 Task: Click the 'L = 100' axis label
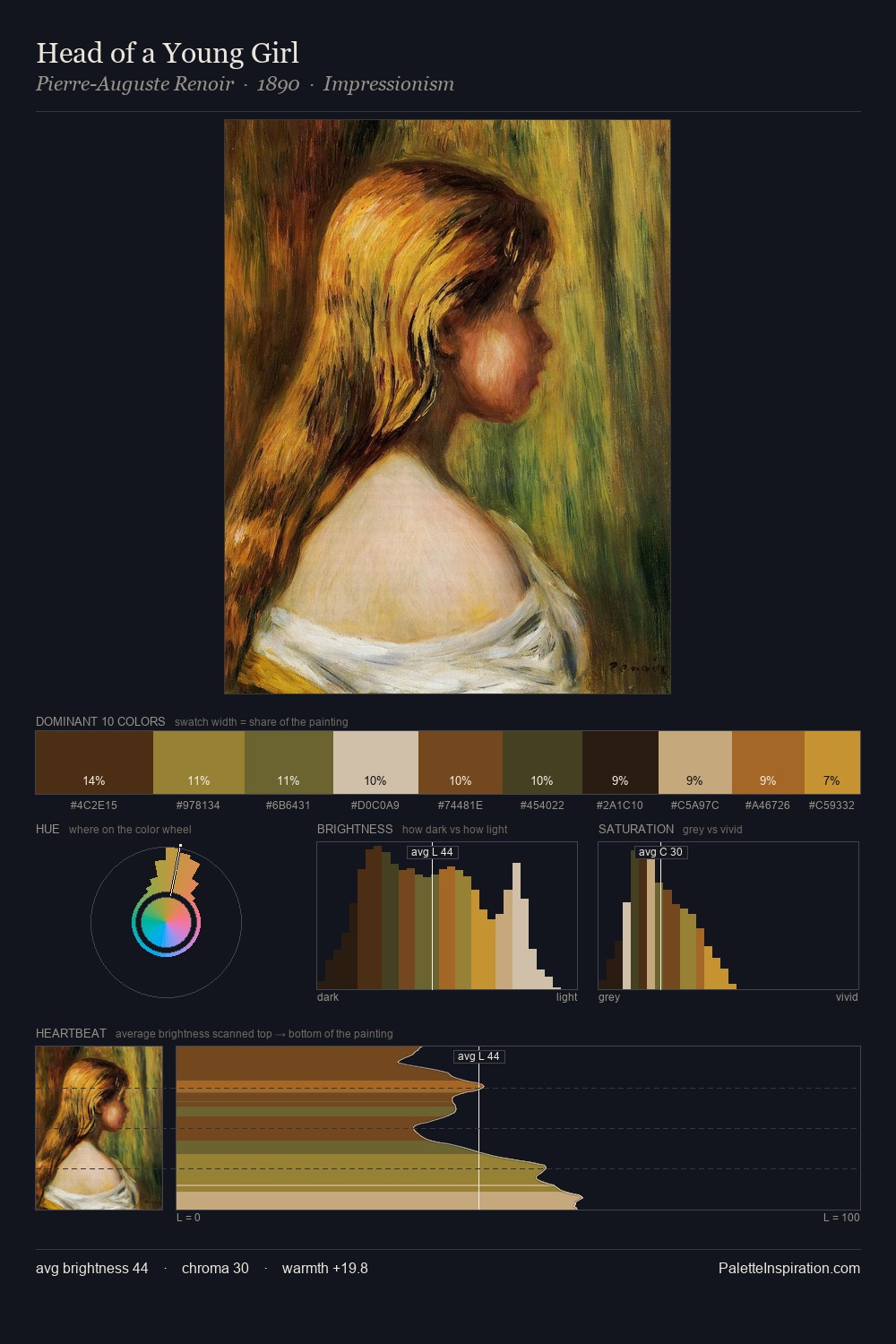(x=841, y=1218)
